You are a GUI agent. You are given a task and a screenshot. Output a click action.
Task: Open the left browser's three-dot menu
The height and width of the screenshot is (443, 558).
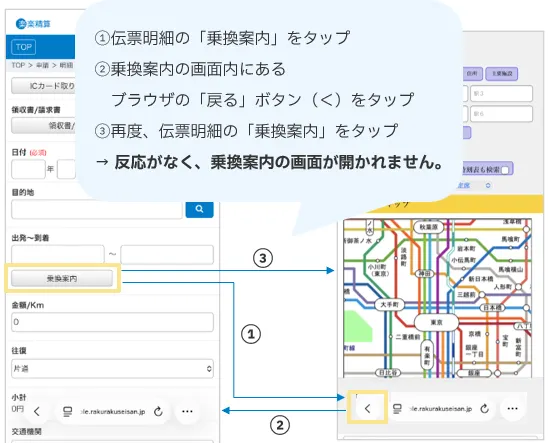[187, 411]
